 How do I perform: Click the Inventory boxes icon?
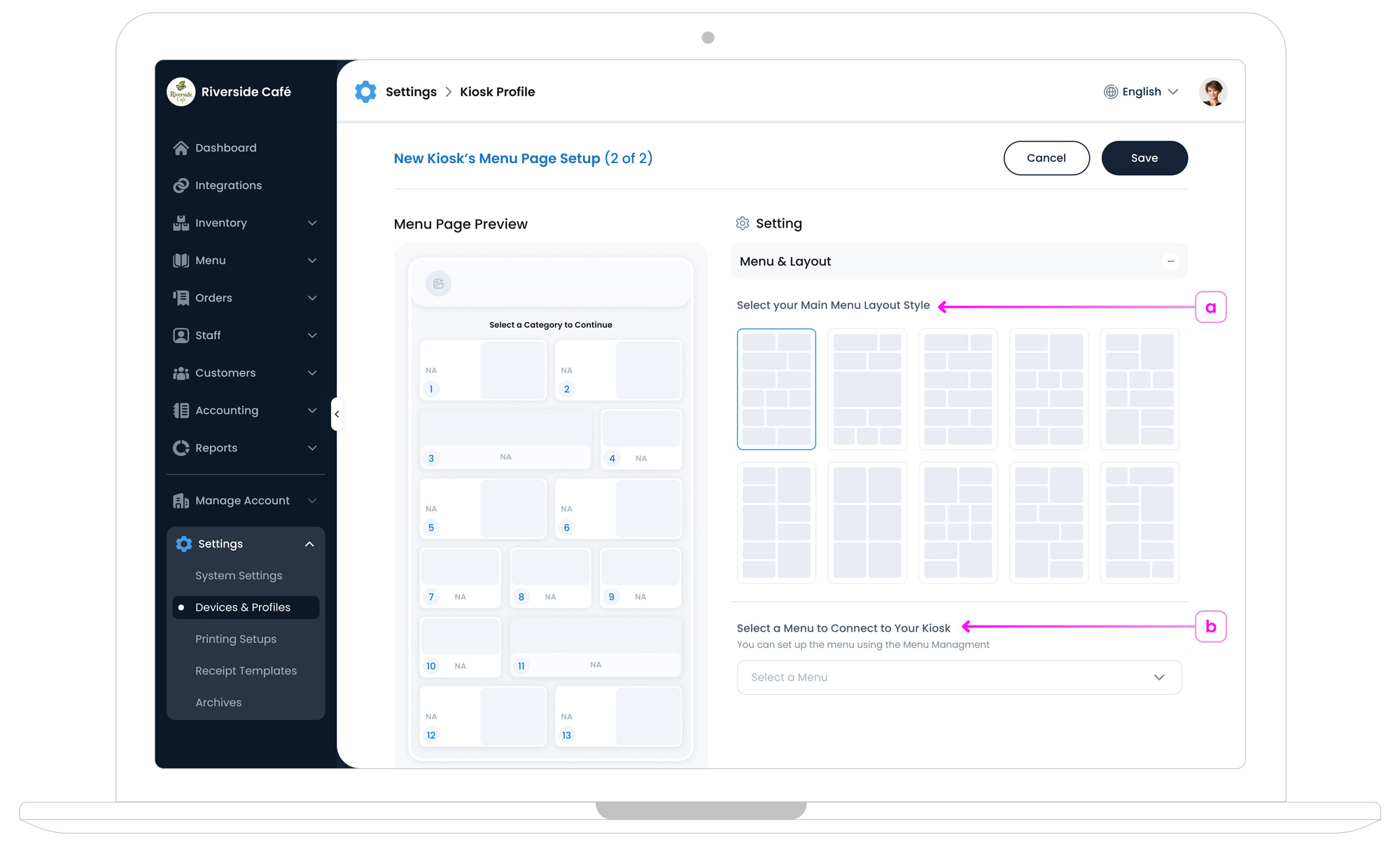point(181,223)
